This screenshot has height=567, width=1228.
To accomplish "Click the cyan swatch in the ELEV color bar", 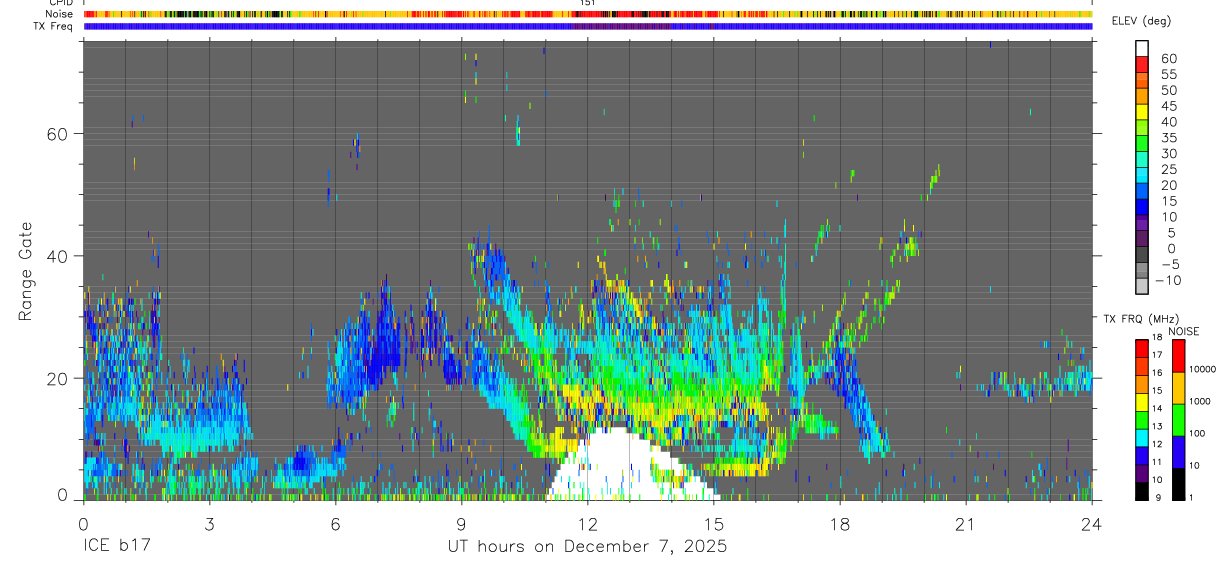I will (1142, 174).
